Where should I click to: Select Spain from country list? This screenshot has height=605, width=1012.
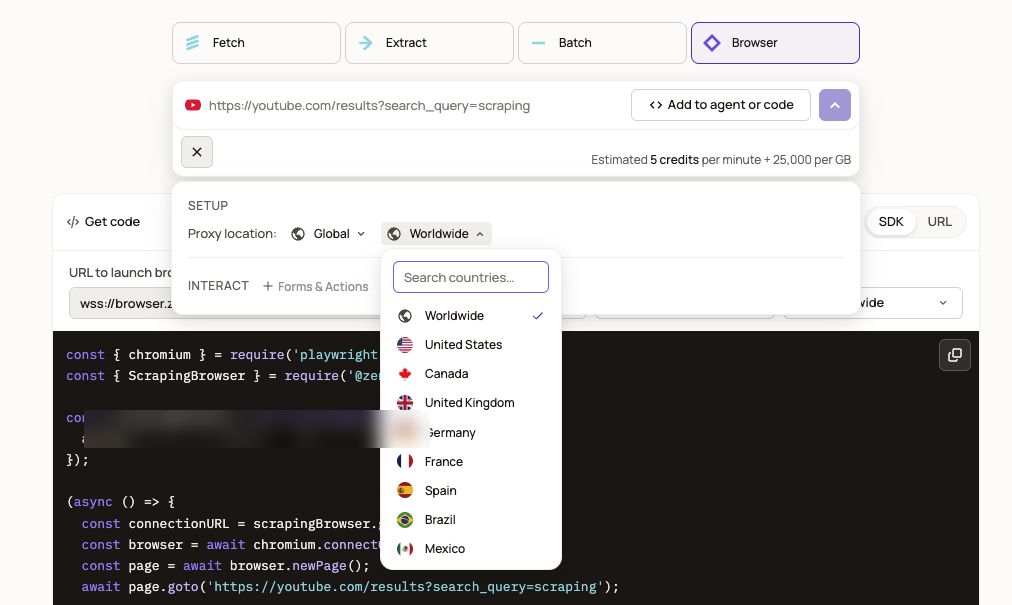tap(471, 491)
